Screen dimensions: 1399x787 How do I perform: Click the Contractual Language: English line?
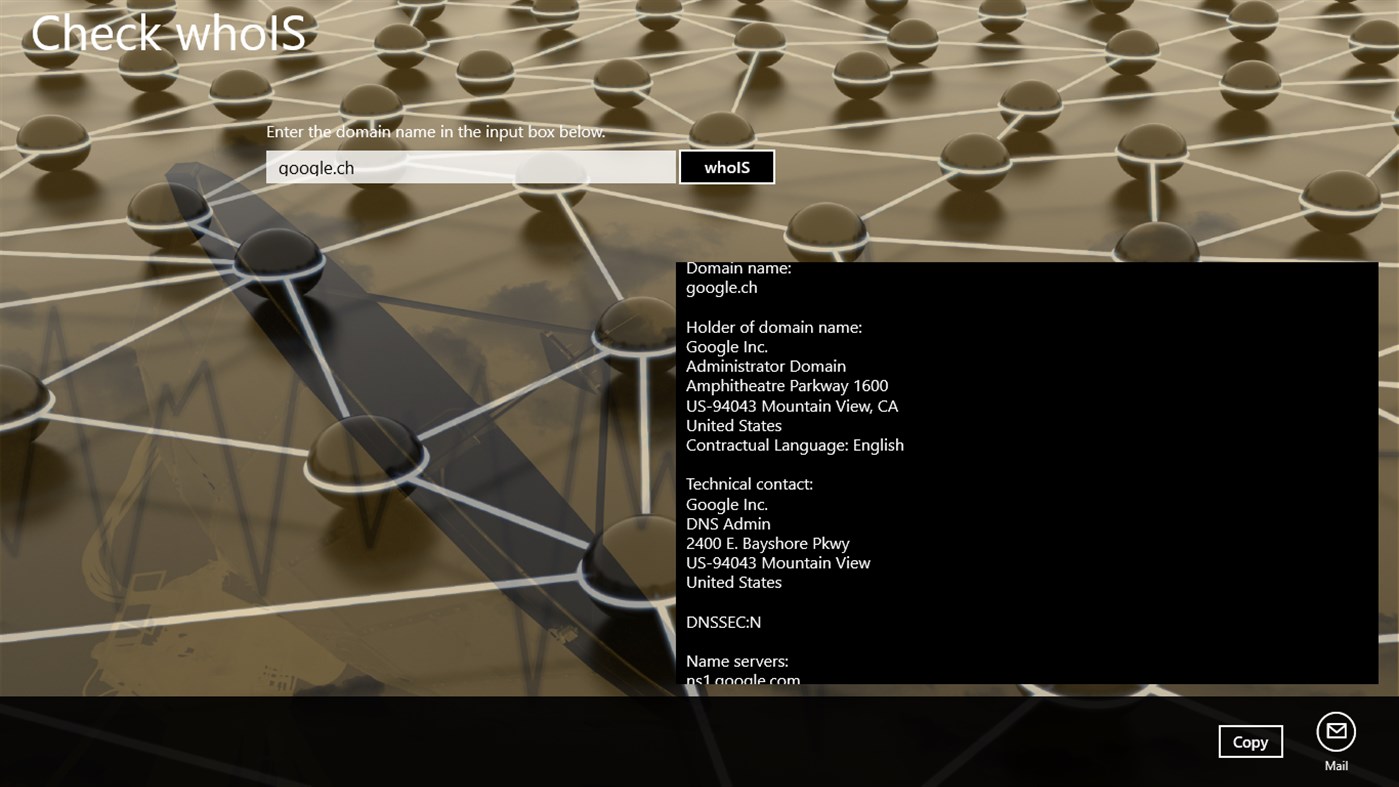[795, 444]
